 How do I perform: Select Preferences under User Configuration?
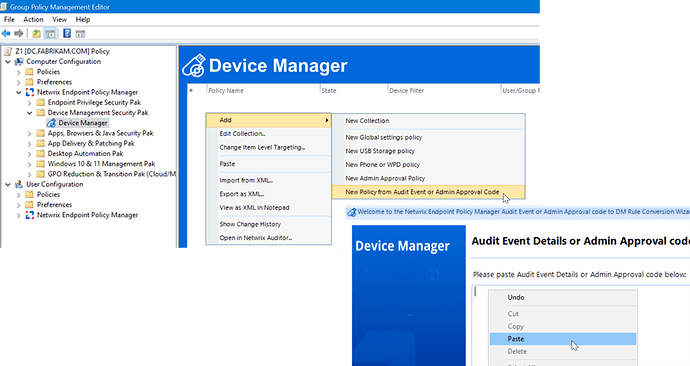(x=54, y=205)
